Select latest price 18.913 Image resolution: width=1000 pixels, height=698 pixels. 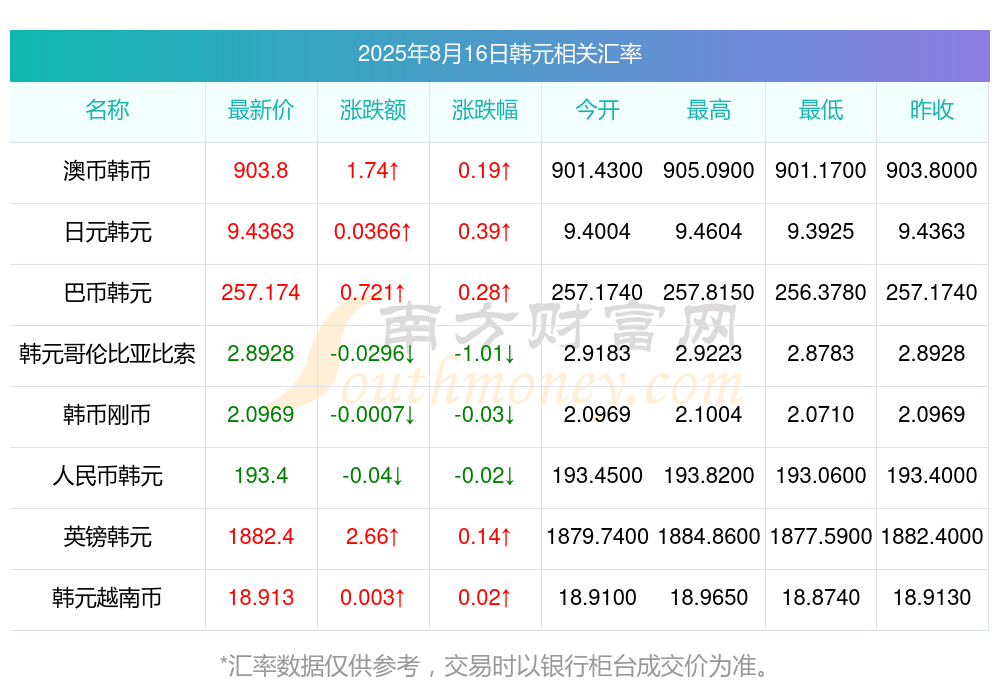tap(261, 597)
